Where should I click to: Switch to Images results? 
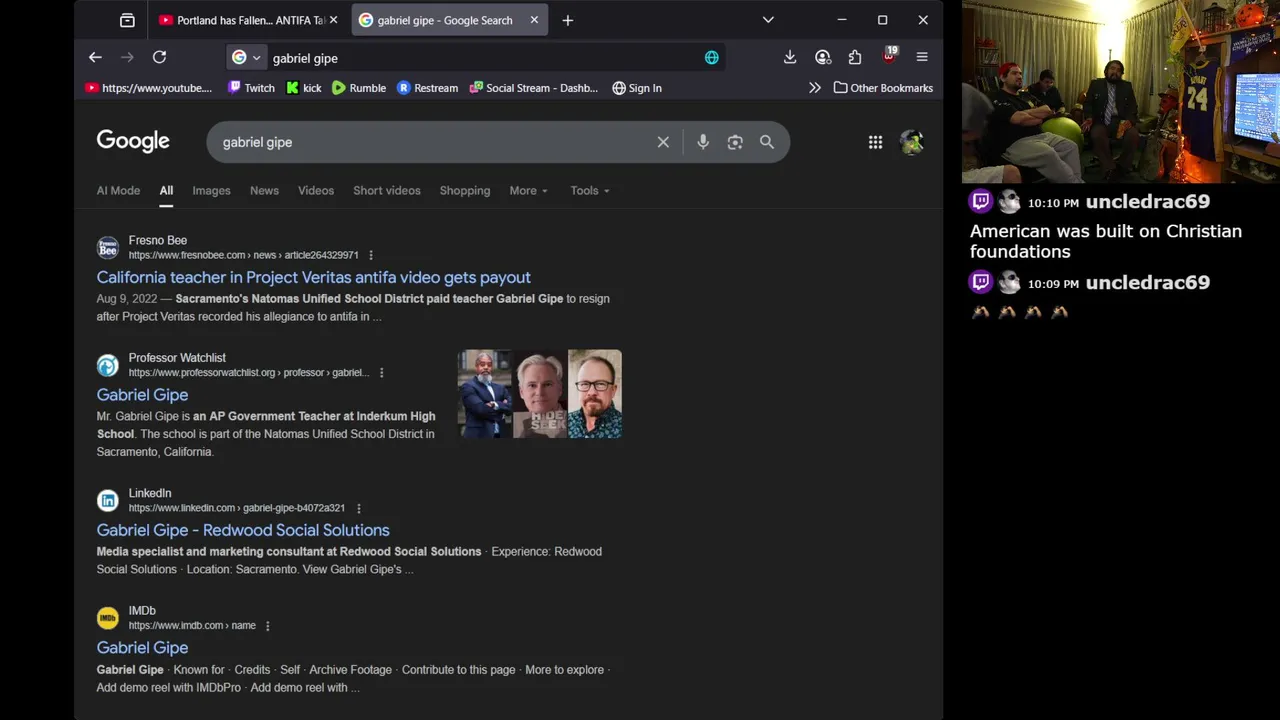[x=211, y=191]
